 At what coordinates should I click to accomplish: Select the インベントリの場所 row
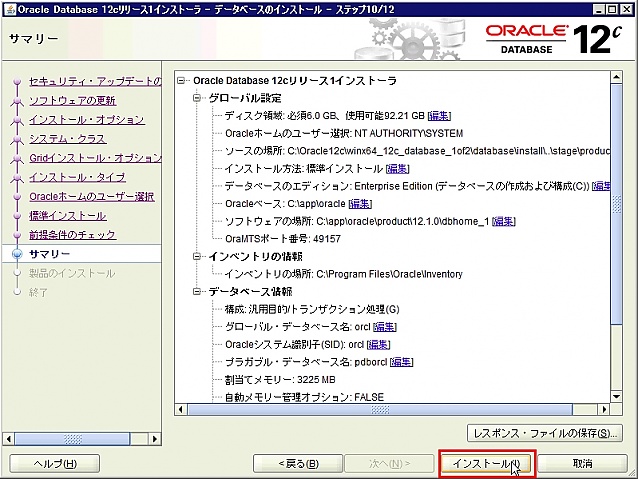coord(343,274)
